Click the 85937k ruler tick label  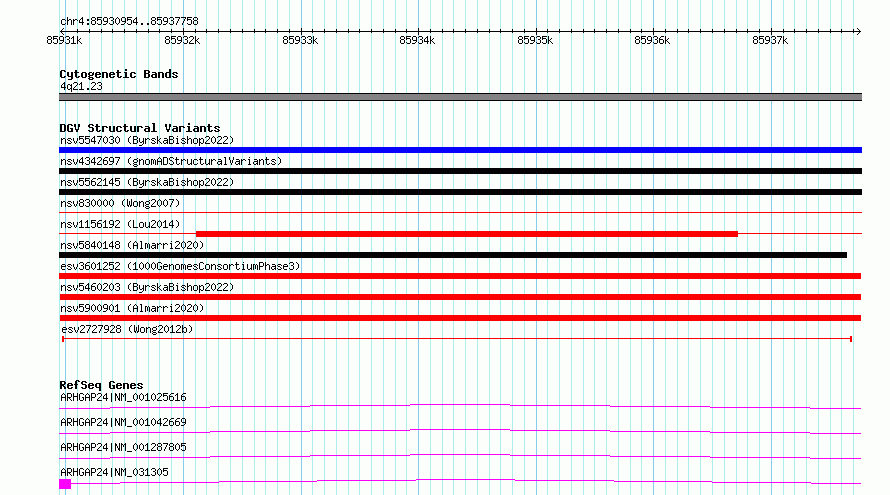point(770,40)
